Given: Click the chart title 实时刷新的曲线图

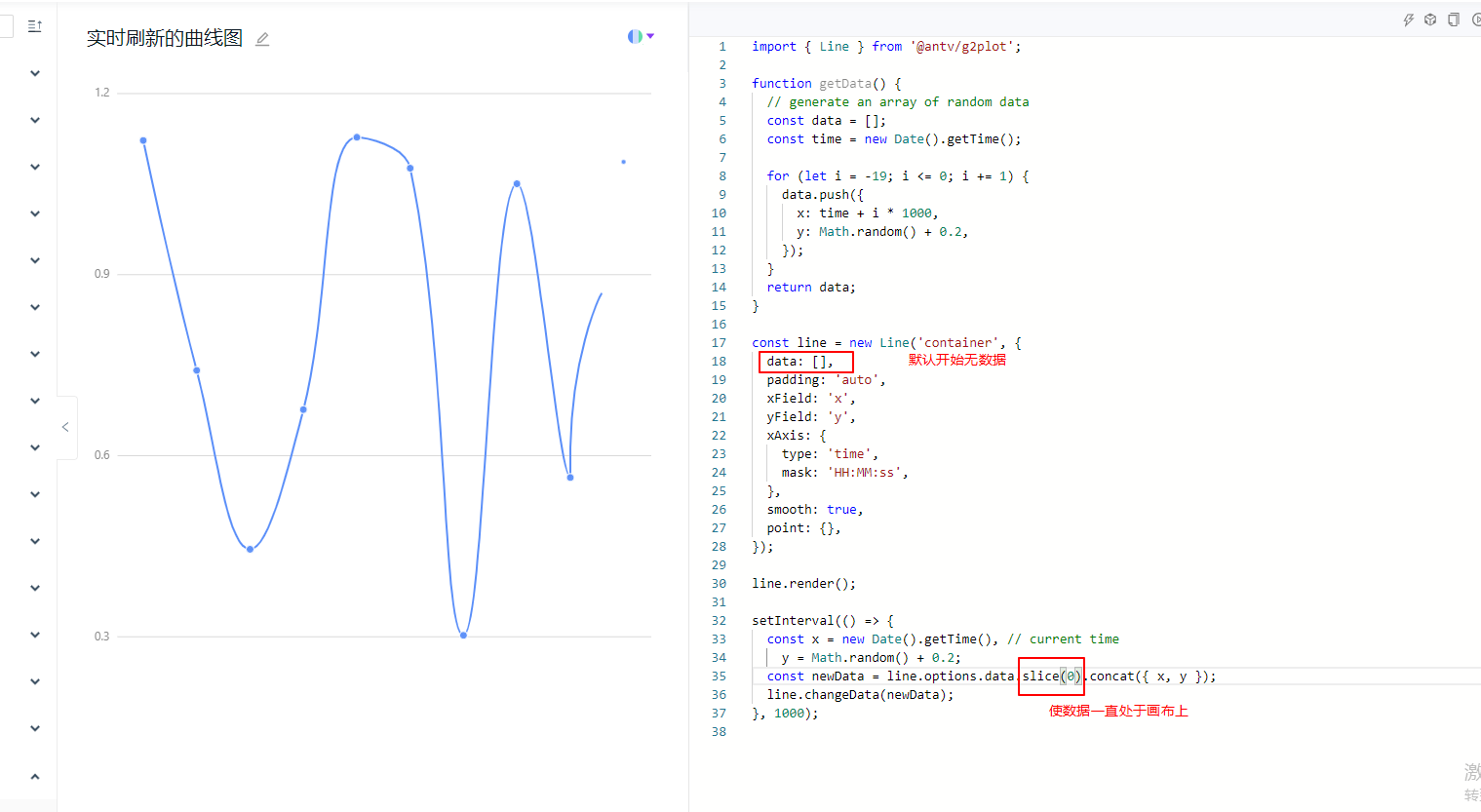Looking at the screenshot, I should click(164, 37).
